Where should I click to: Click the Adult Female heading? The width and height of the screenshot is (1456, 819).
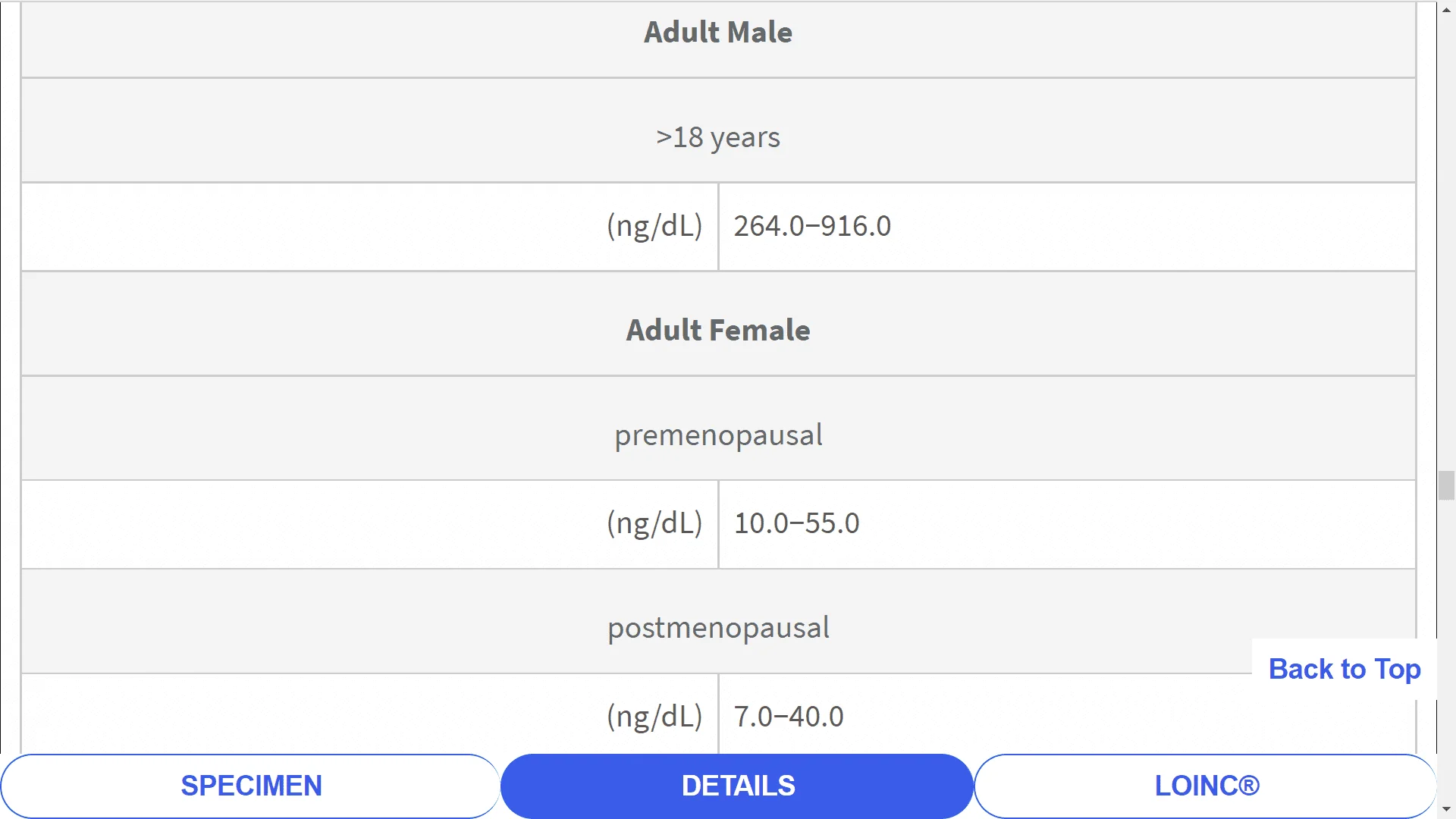click(717, 331)
